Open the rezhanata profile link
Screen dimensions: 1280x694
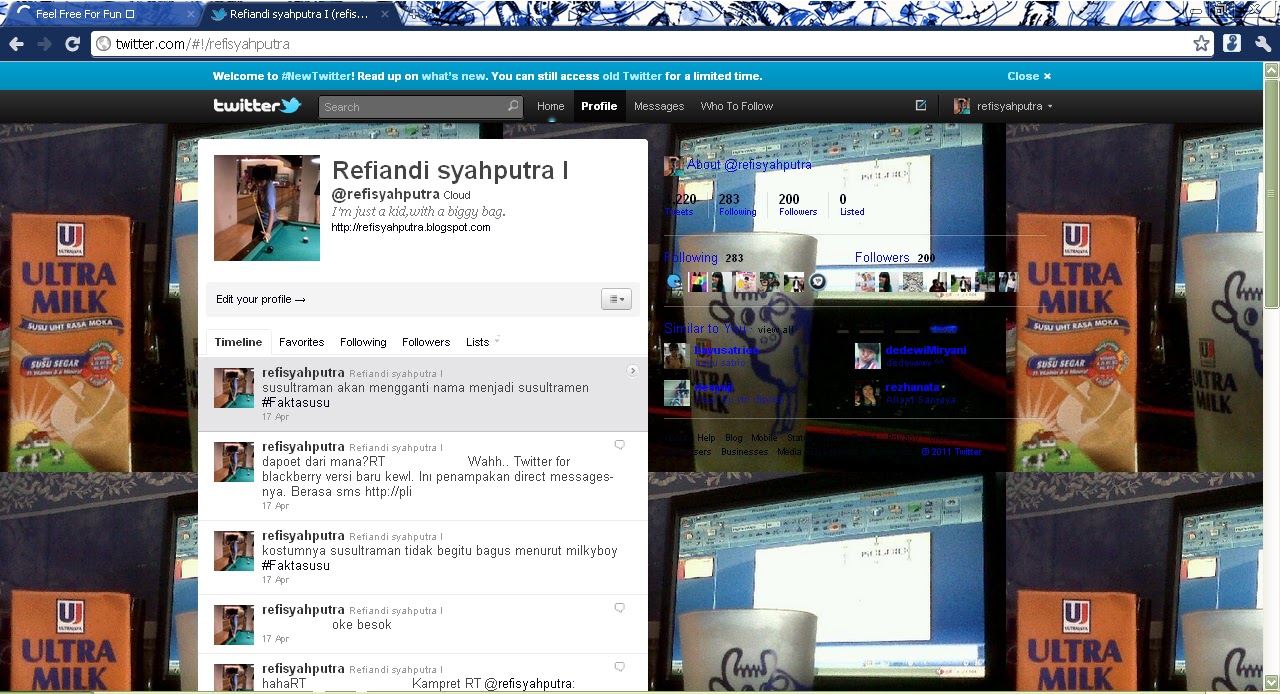(913, 387)
